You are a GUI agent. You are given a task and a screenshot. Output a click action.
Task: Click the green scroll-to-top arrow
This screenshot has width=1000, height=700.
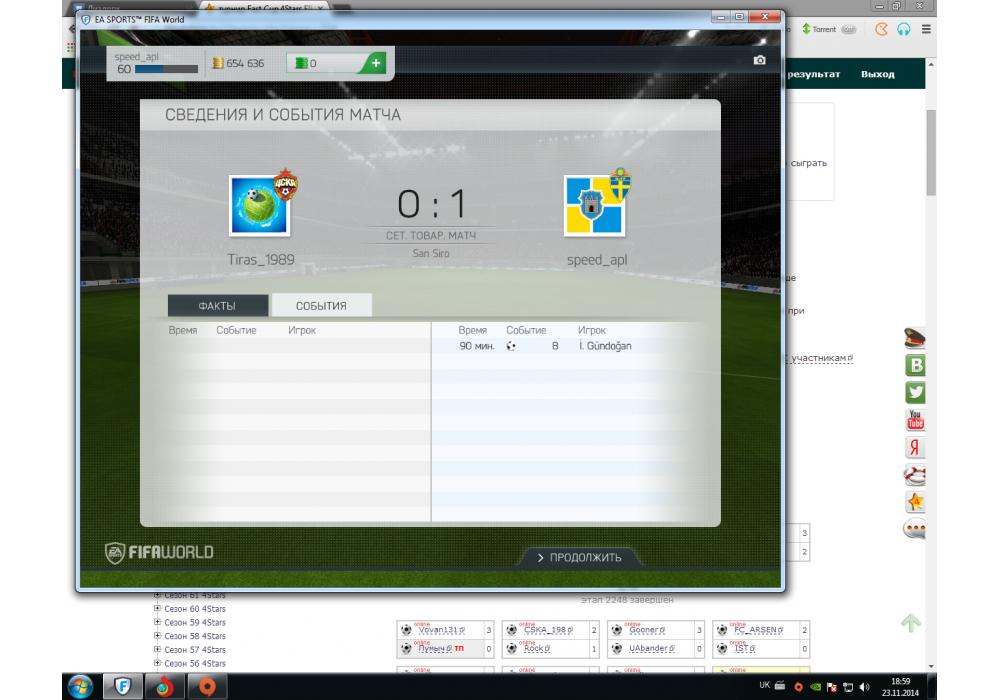(x=911, y=623)
